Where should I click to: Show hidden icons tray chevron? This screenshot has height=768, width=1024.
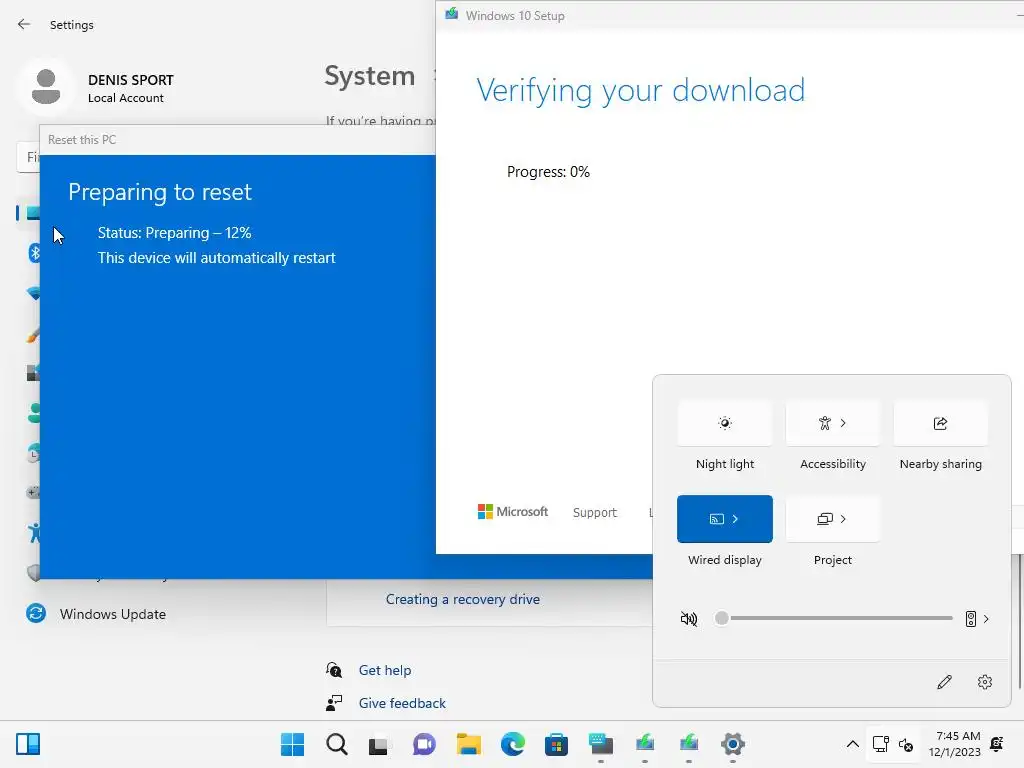click(852, 744)
